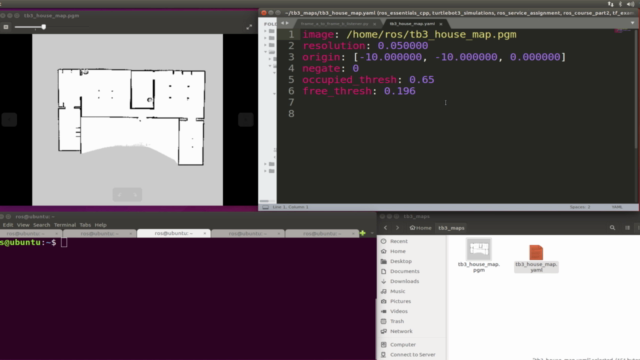Click the house map image in viewer
Viewport: 640px width, 360px height.
(128, 120)
